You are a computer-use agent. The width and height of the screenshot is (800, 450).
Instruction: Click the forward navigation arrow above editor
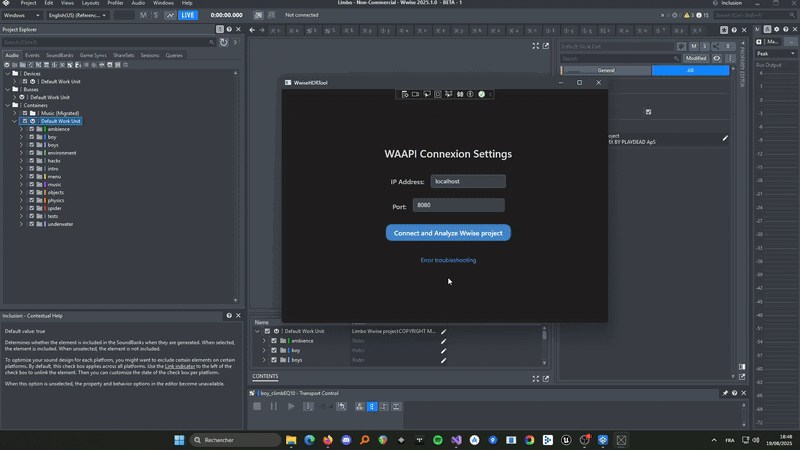[262, 30]
